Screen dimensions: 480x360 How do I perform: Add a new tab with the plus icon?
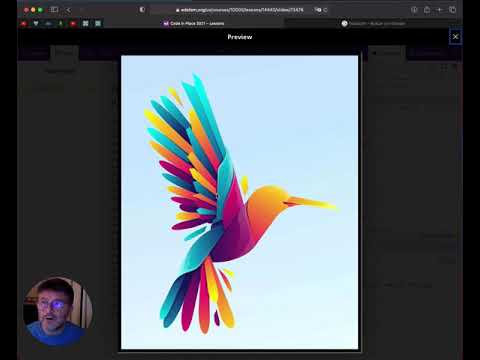pyautogui.click(x=439, y=10)
